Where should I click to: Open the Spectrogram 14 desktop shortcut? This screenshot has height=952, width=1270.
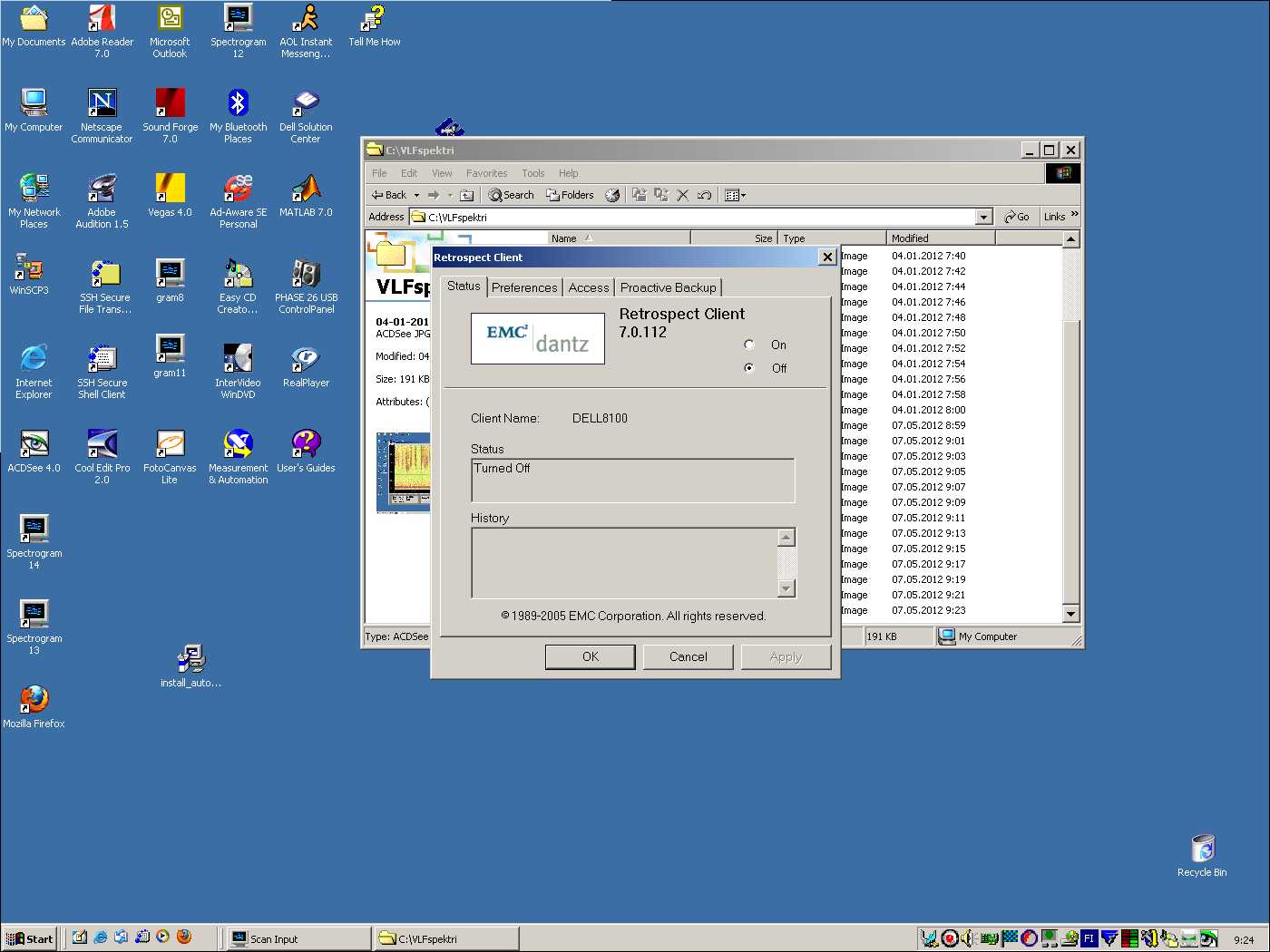coord(34,542)
